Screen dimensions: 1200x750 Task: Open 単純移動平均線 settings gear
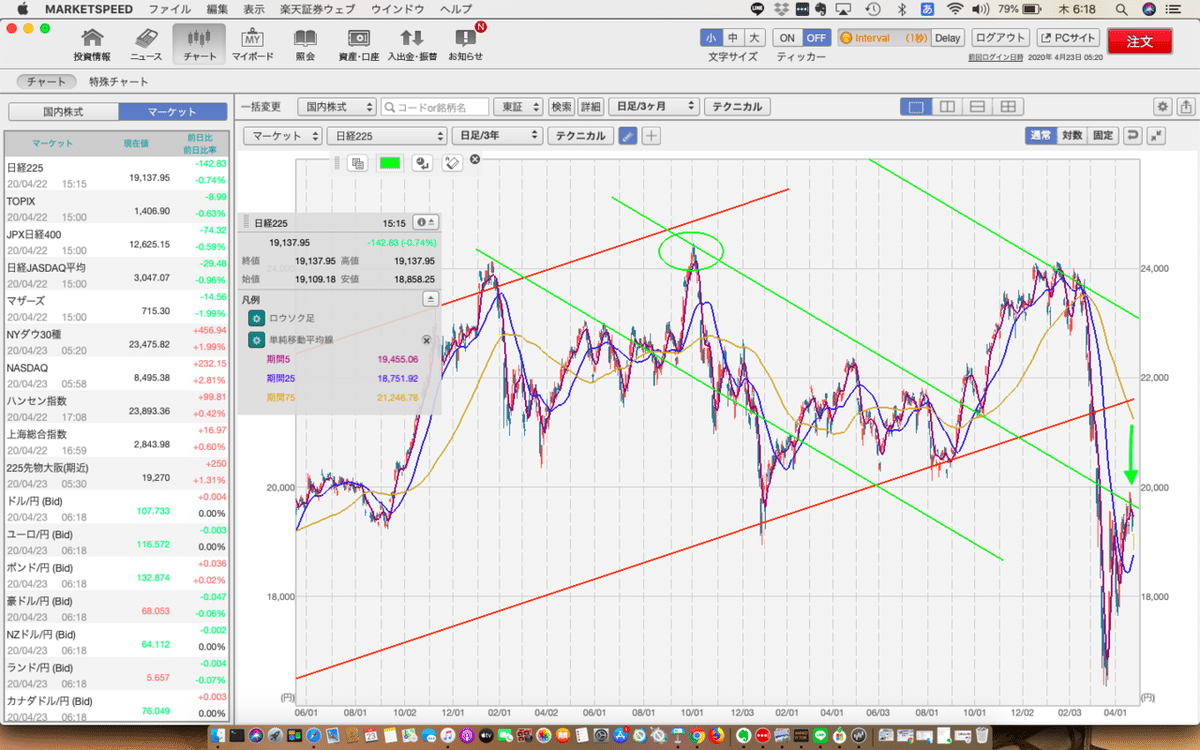click(x=256, y=341)
